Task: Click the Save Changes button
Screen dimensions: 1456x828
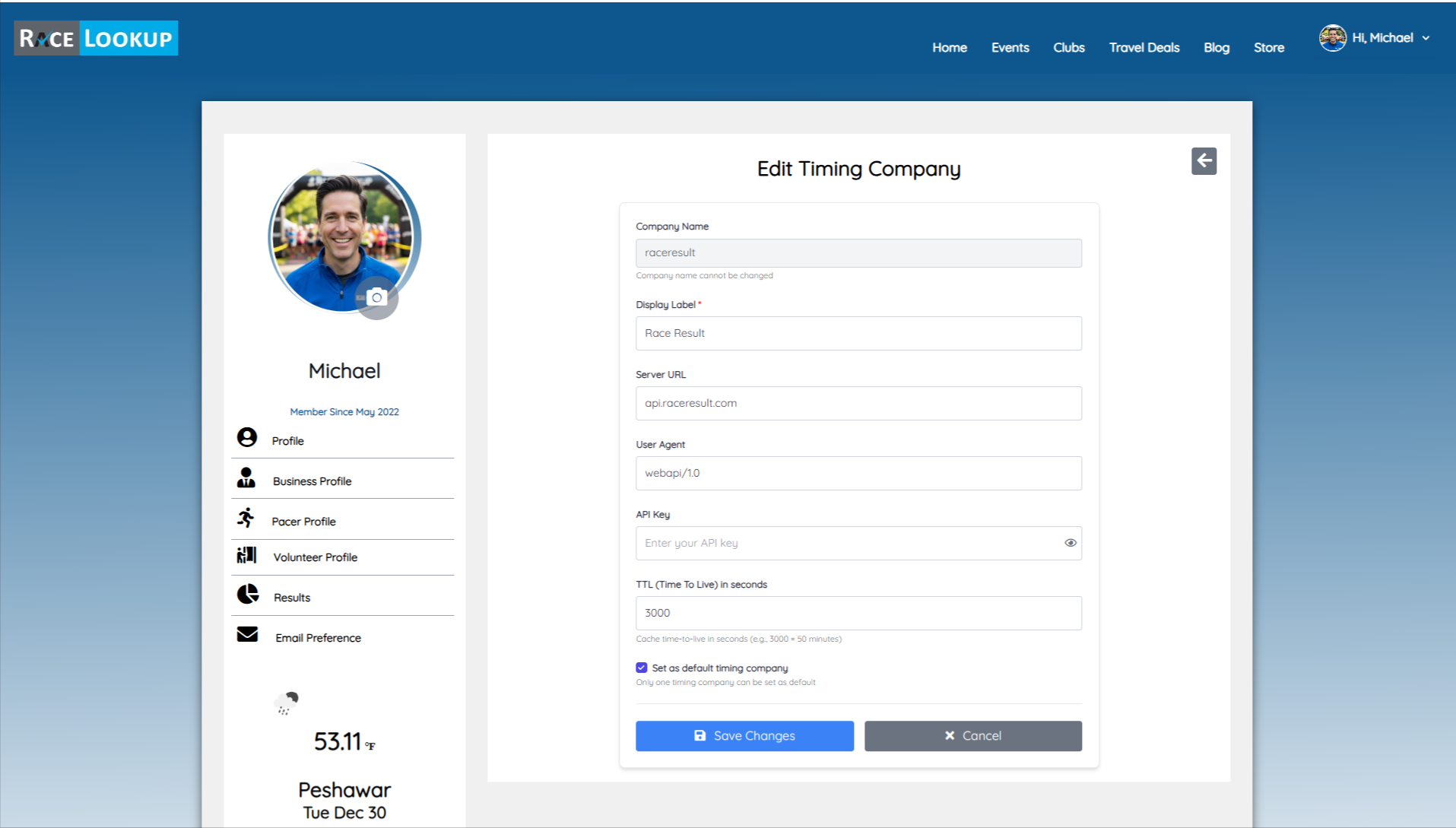Action: pyautogui.click(x=744, y=735)
